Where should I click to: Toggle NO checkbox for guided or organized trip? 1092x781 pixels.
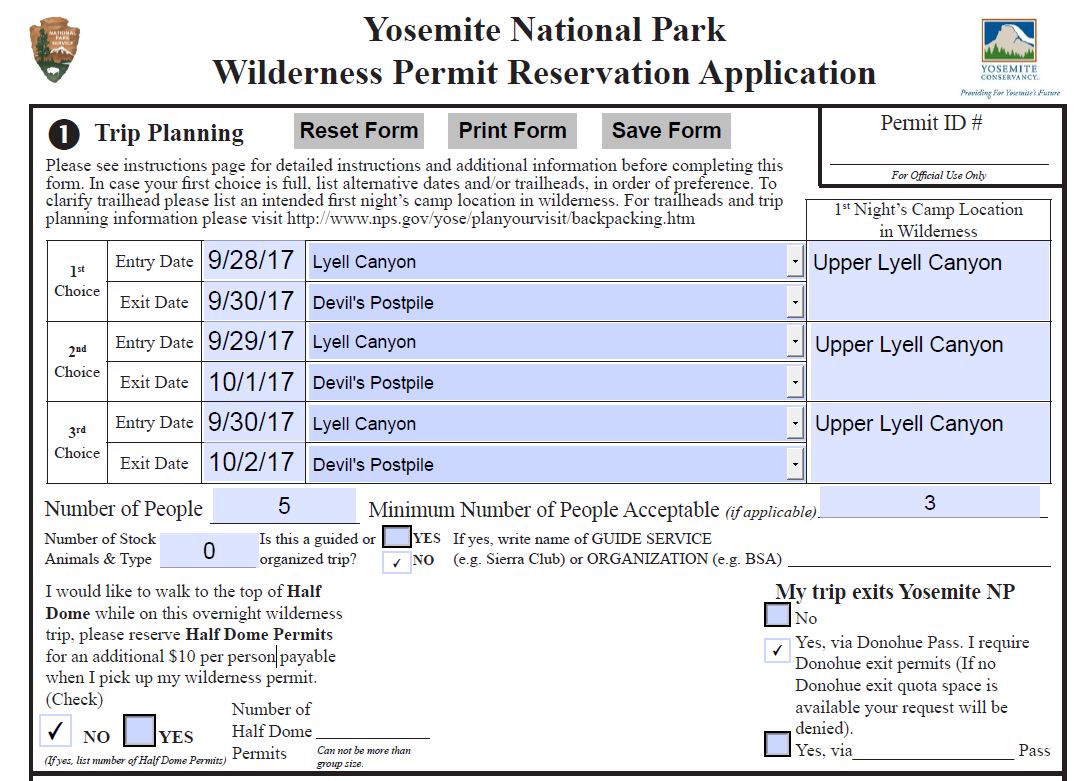point(397,562)
